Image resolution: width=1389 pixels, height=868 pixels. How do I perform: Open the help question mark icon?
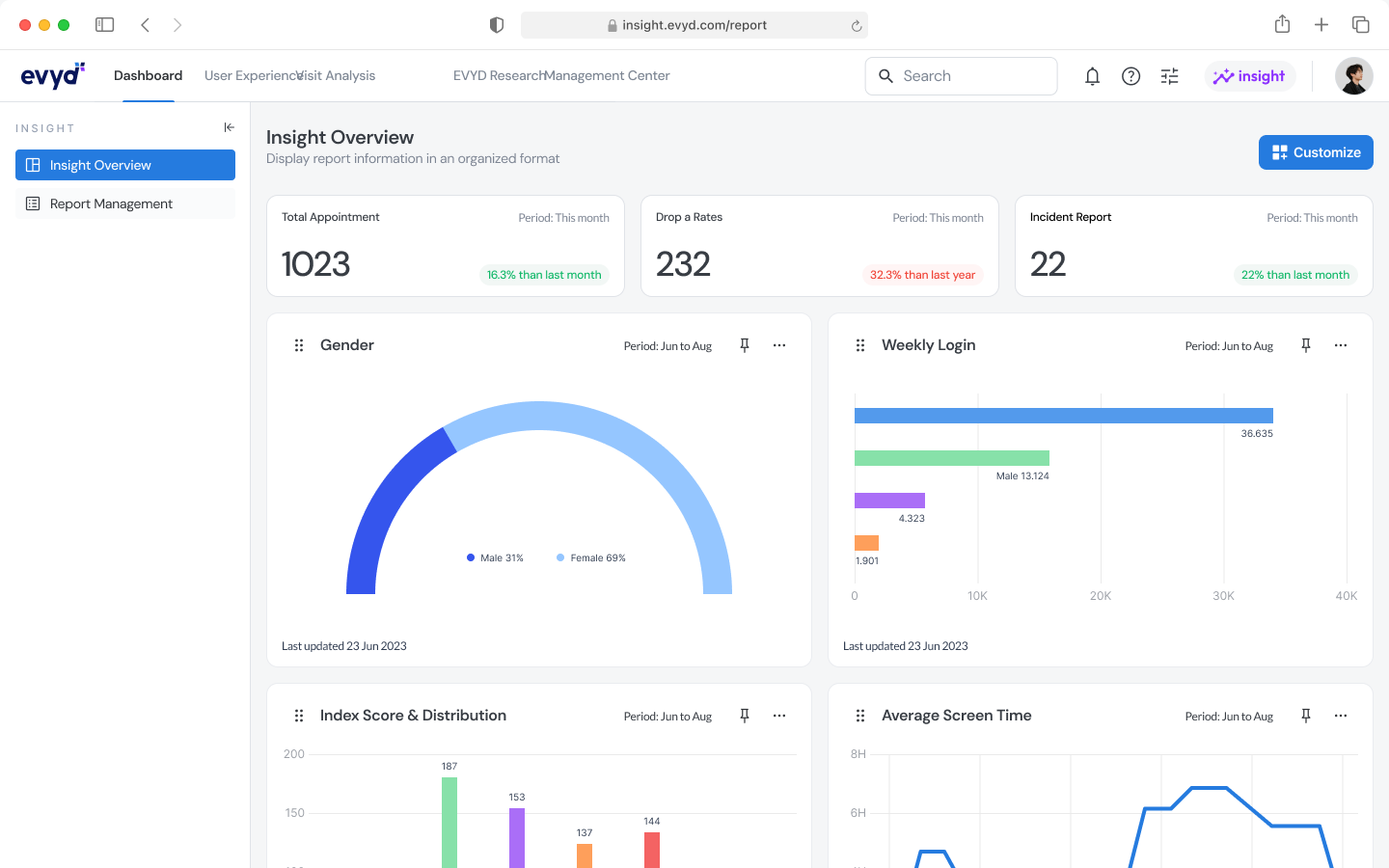[x=1130, y=76]
